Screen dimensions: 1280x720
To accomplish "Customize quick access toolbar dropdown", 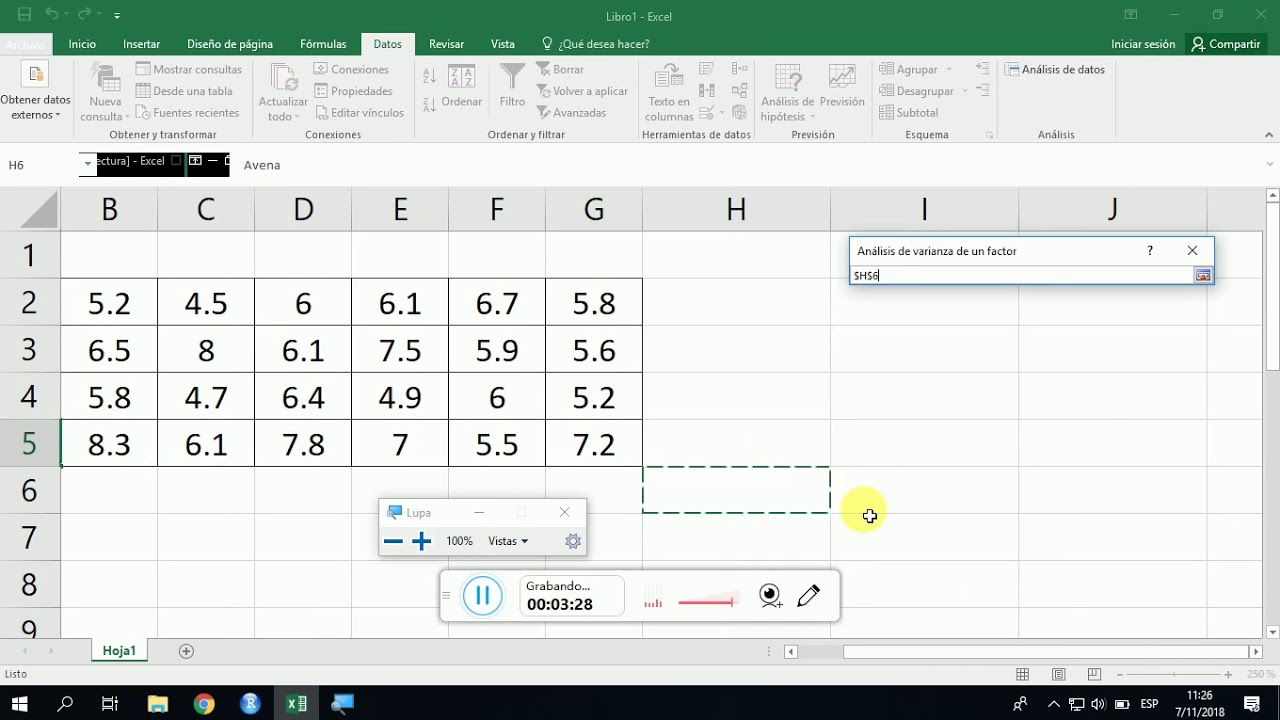I will 117,16.
